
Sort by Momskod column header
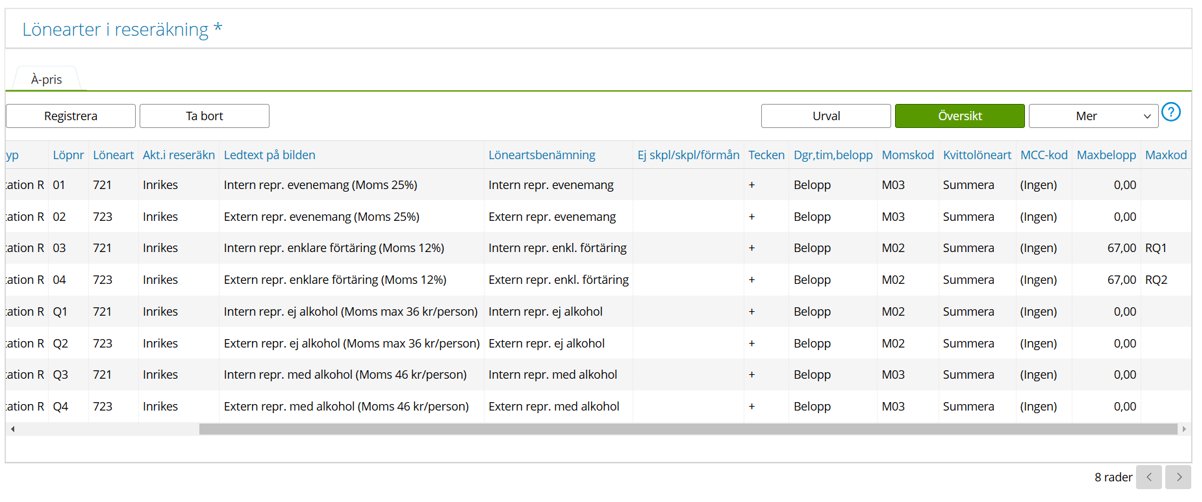pos(907,155)
